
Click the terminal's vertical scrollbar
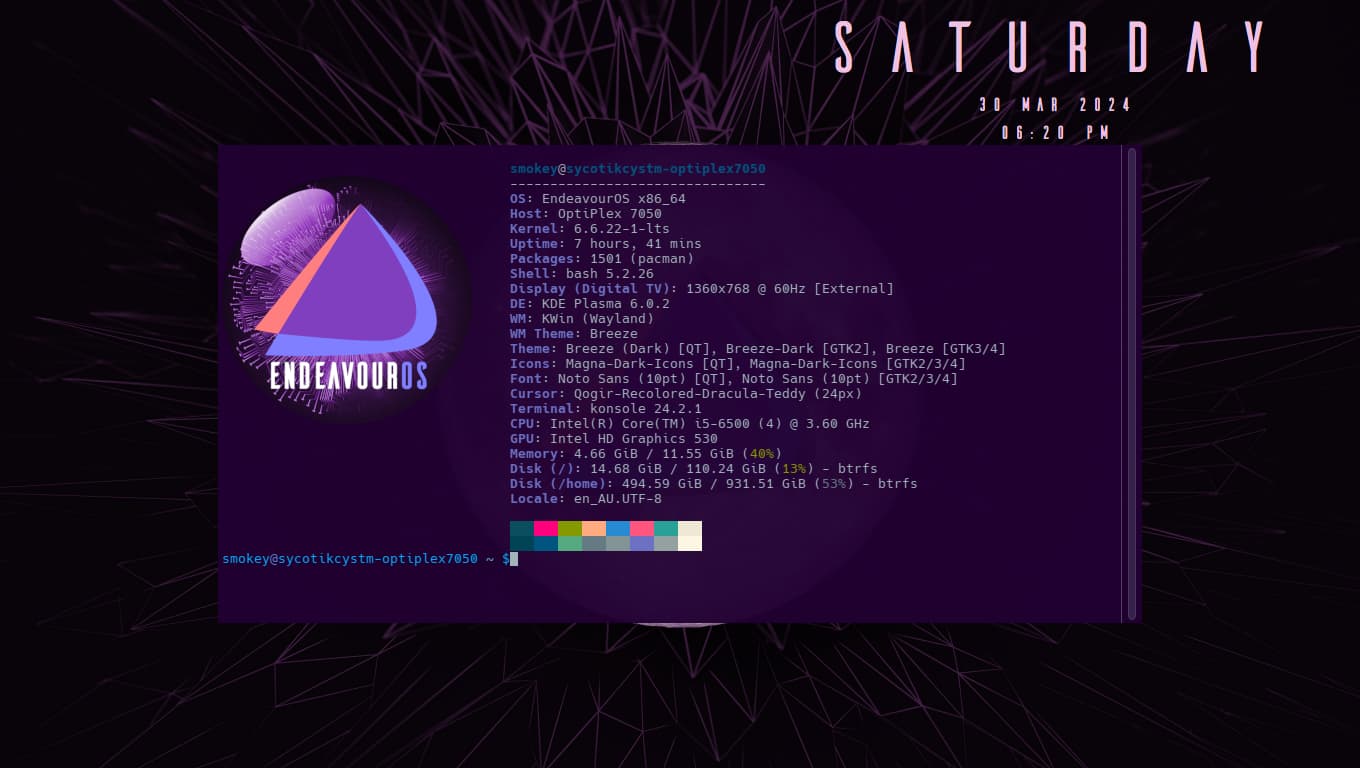coord(1131,383)
